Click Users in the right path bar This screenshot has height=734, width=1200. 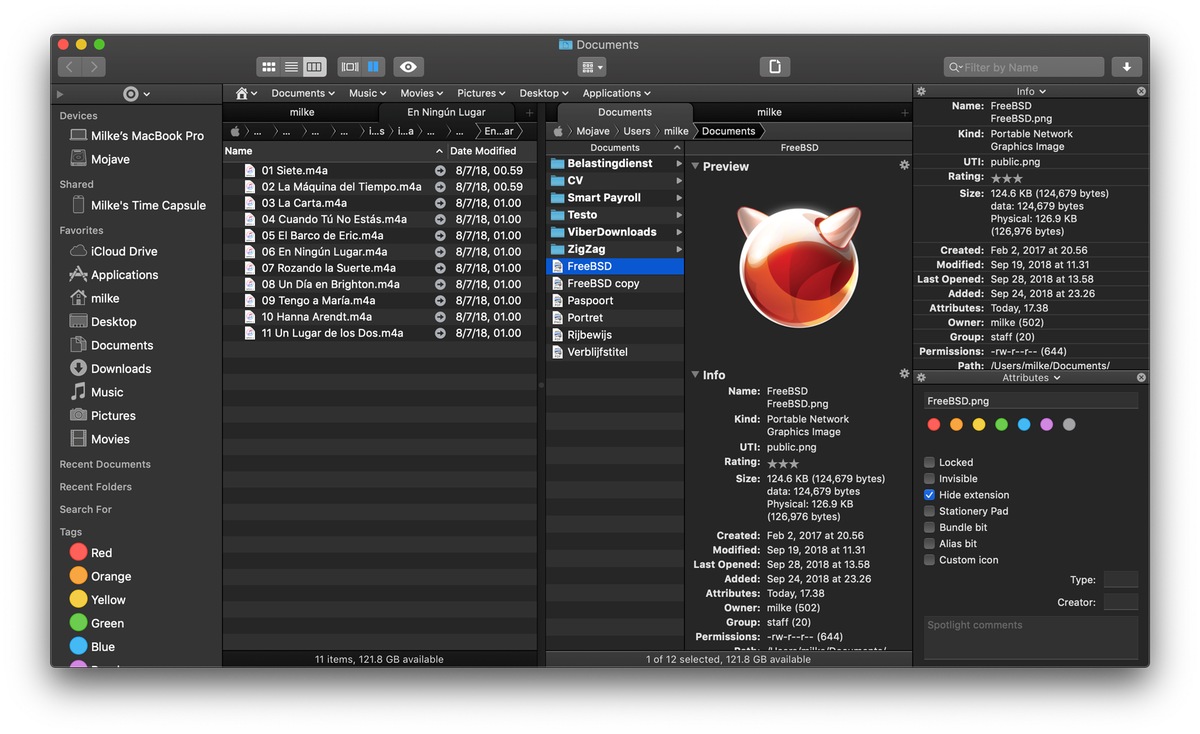coord(637,131)
